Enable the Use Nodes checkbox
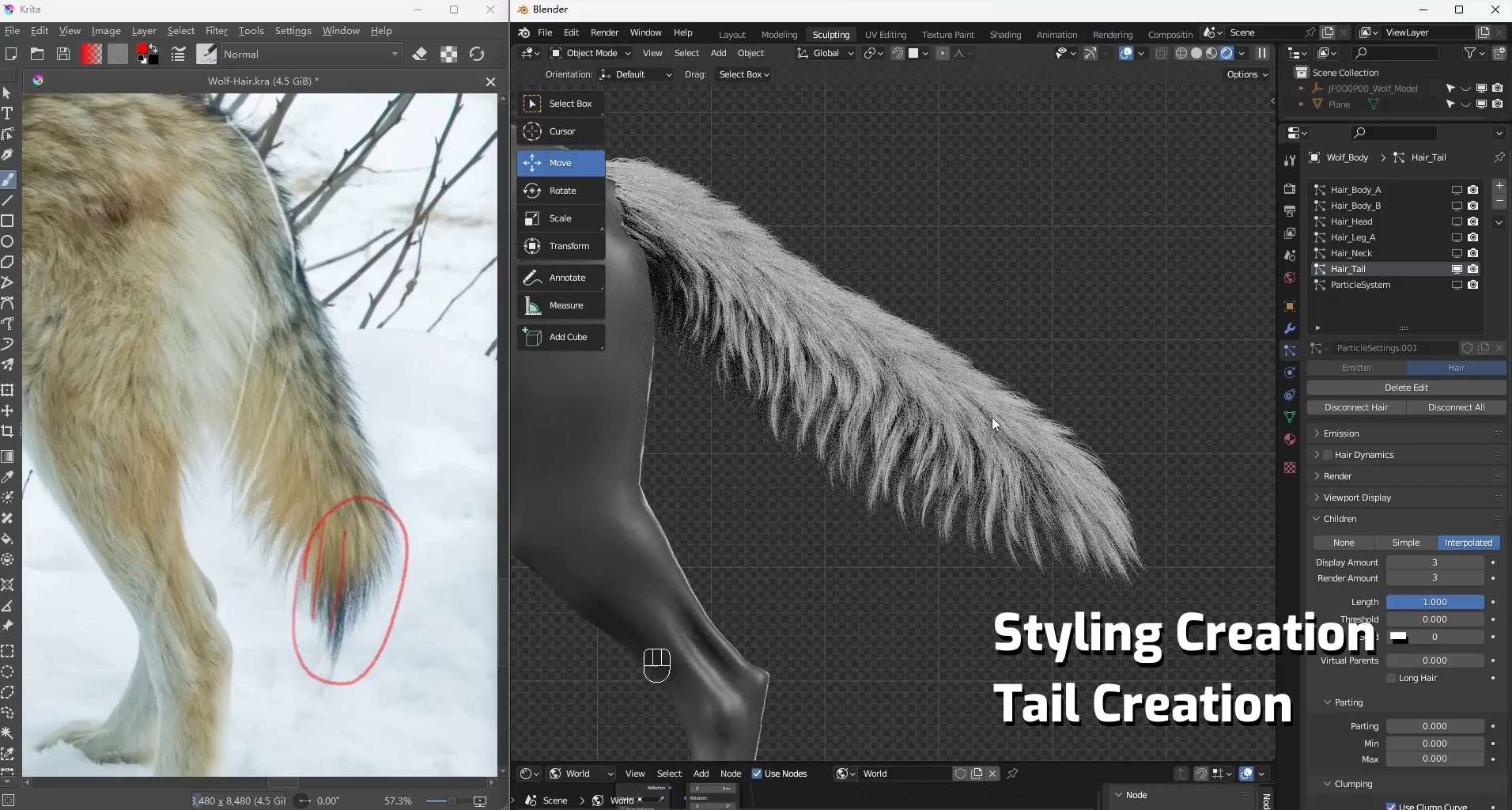This screenshot has height=810, width=1512. (x=757, y=774)
